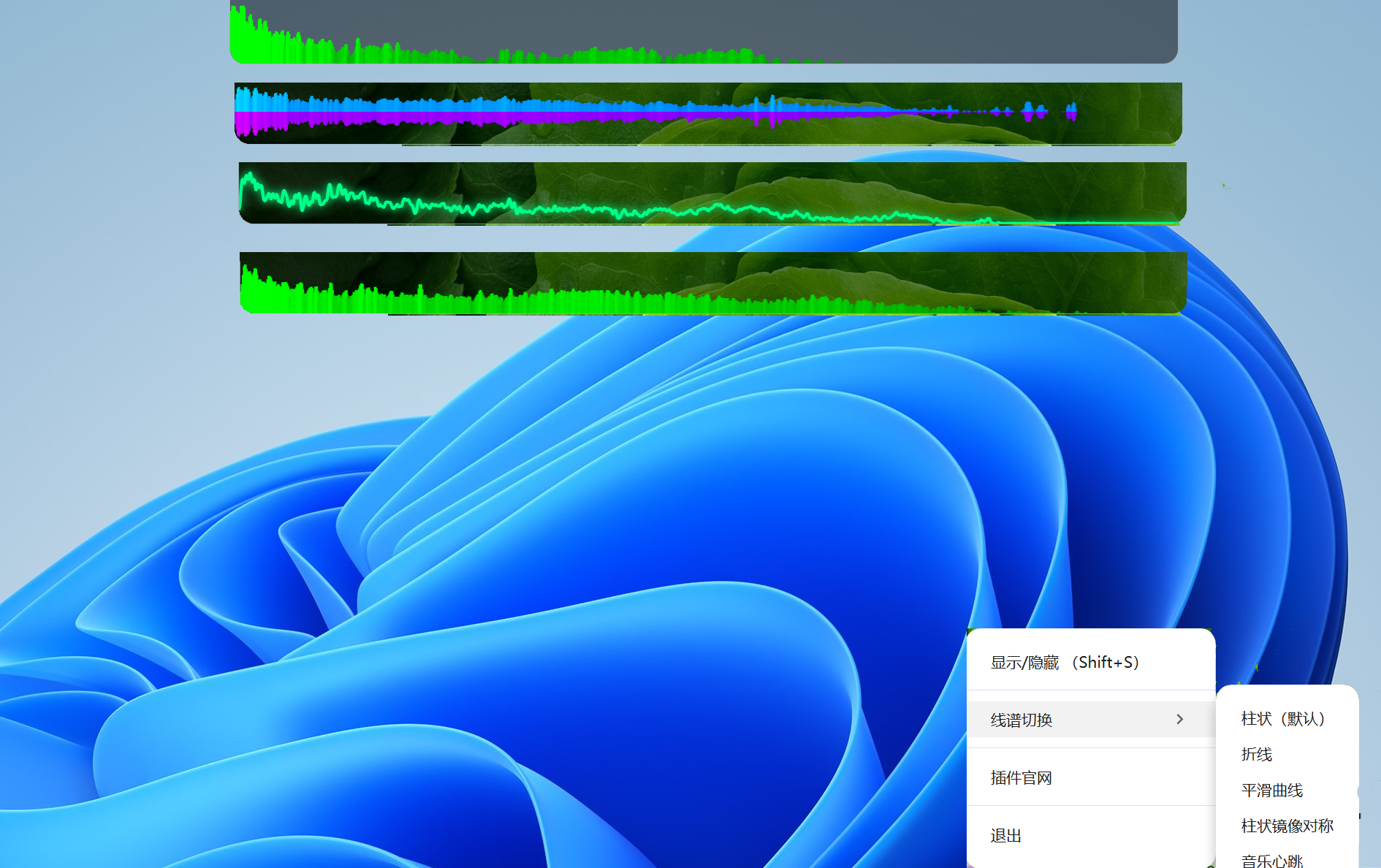This screenshot has height=868, width=1381.
Task: Pick the 柱状（默认） spectrum style
Action: coord(1287,719)
